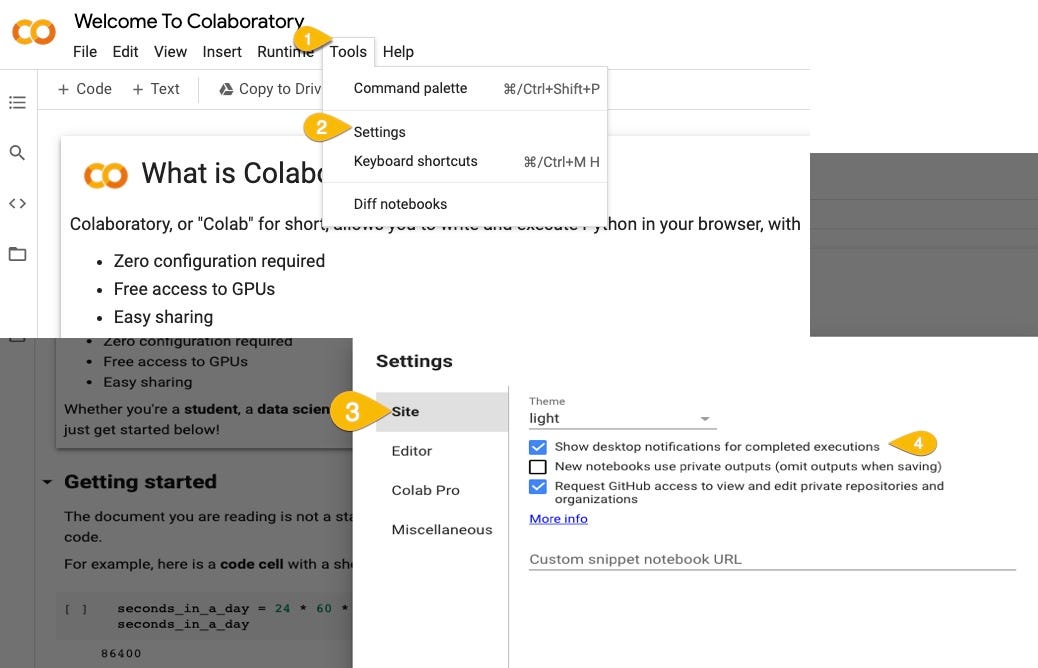The width and height of the screenshot is (1038, 668).
Task: Select Settings in the Tools menu
Action: [x=380, y=132]
